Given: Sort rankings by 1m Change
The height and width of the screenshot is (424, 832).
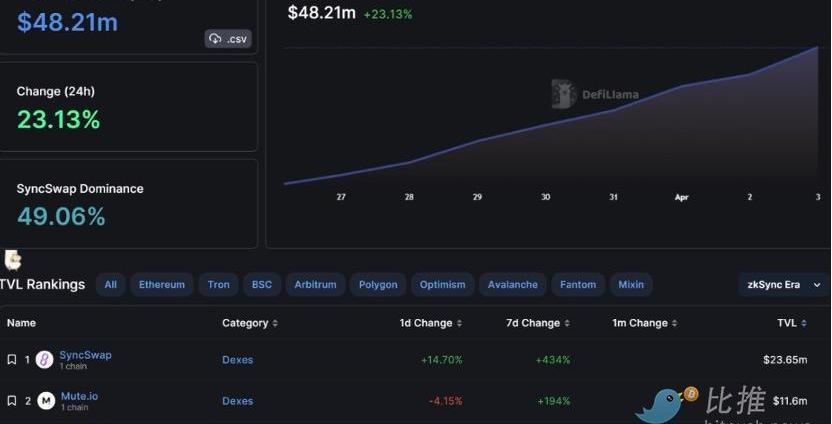Looking at the screenshot, I should [675, 324].
